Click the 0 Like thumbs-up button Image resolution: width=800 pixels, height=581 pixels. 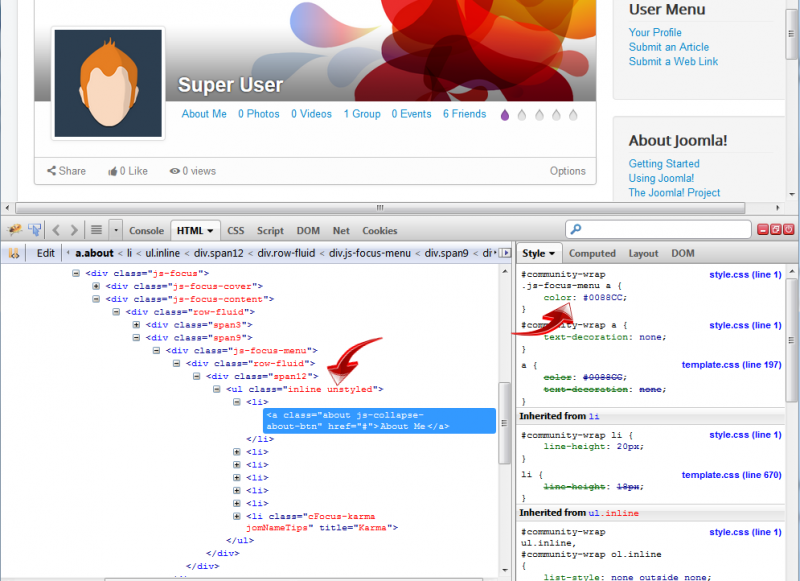tap(128, 171)
